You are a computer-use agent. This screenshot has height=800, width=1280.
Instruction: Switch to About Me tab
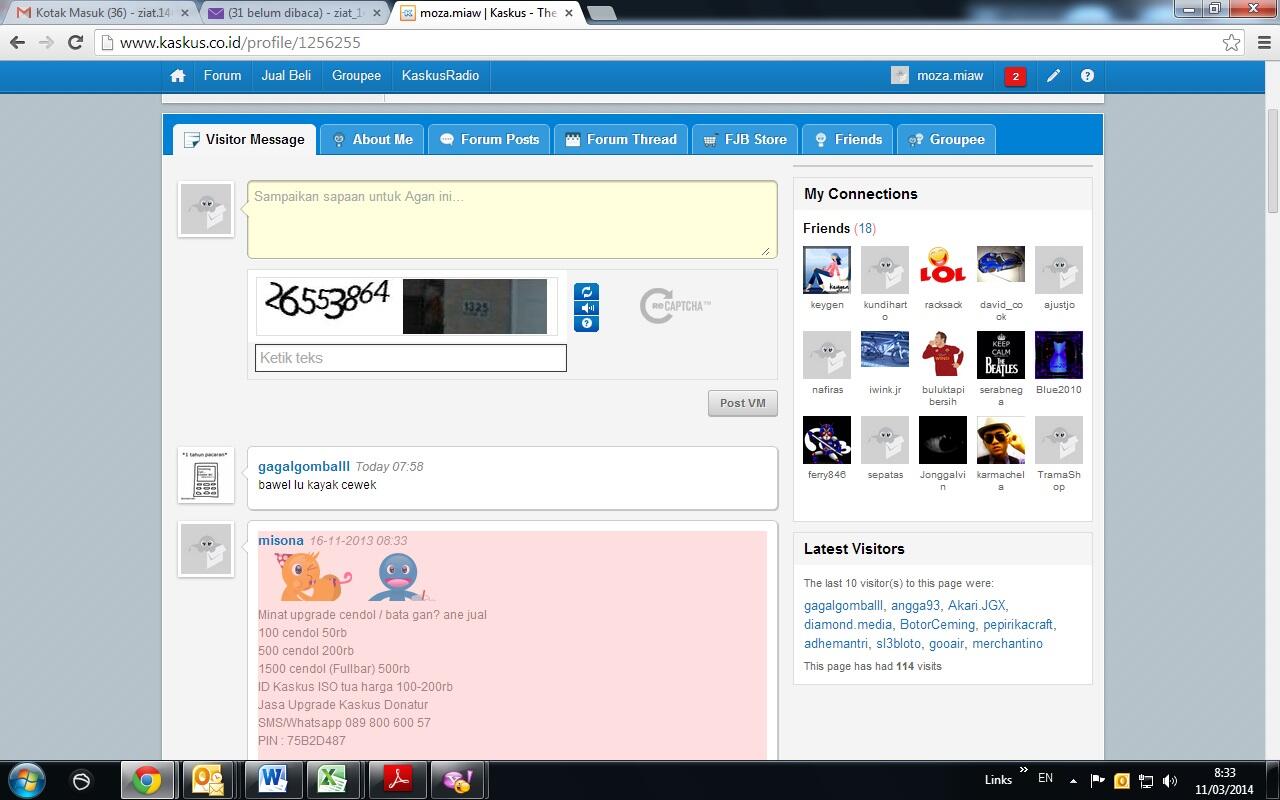click(x=372, y=140)
